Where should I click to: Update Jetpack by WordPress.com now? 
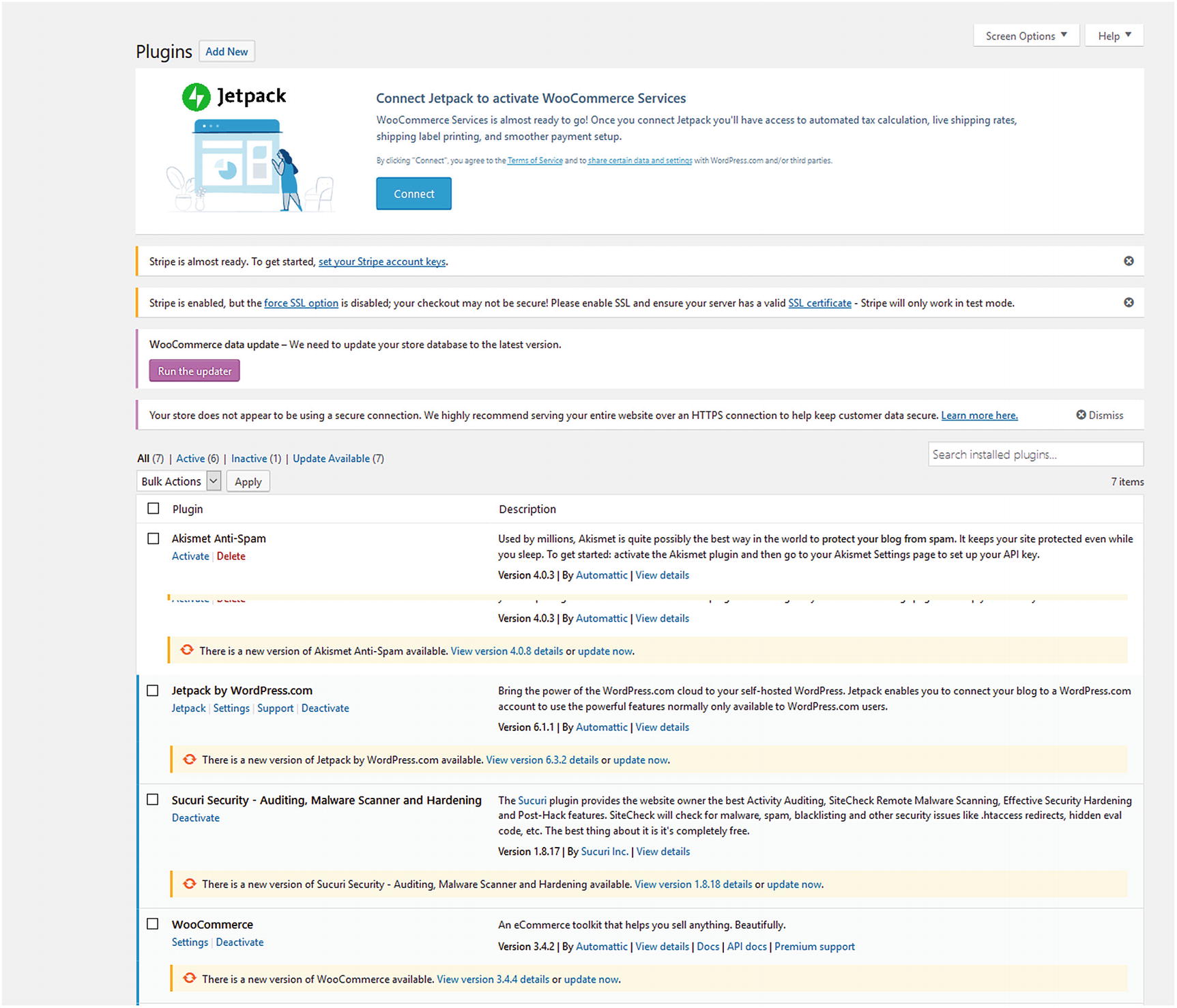tap(641, 760)
